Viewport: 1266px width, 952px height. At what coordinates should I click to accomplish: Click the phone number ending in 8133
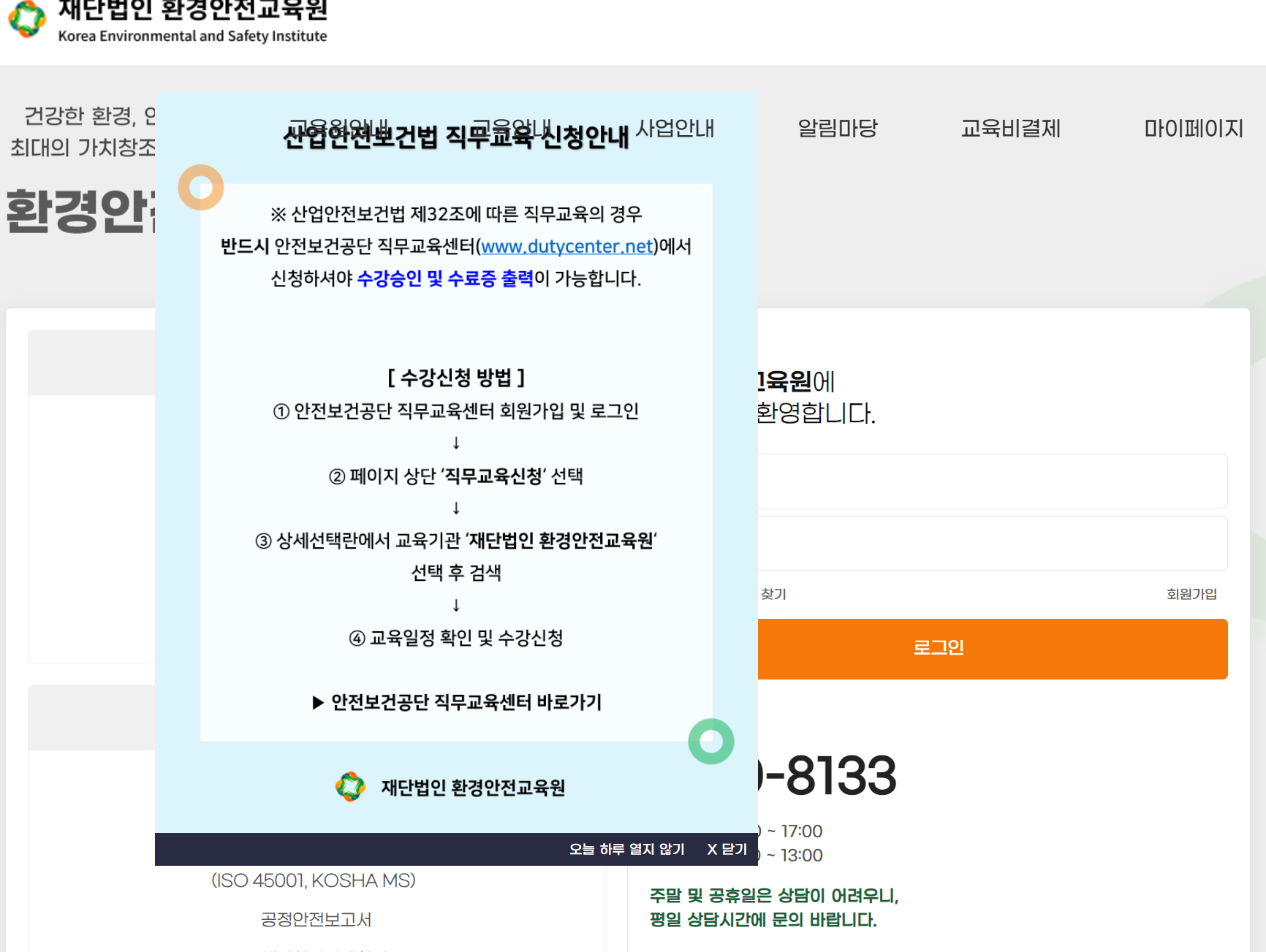[x=827, y=775]
